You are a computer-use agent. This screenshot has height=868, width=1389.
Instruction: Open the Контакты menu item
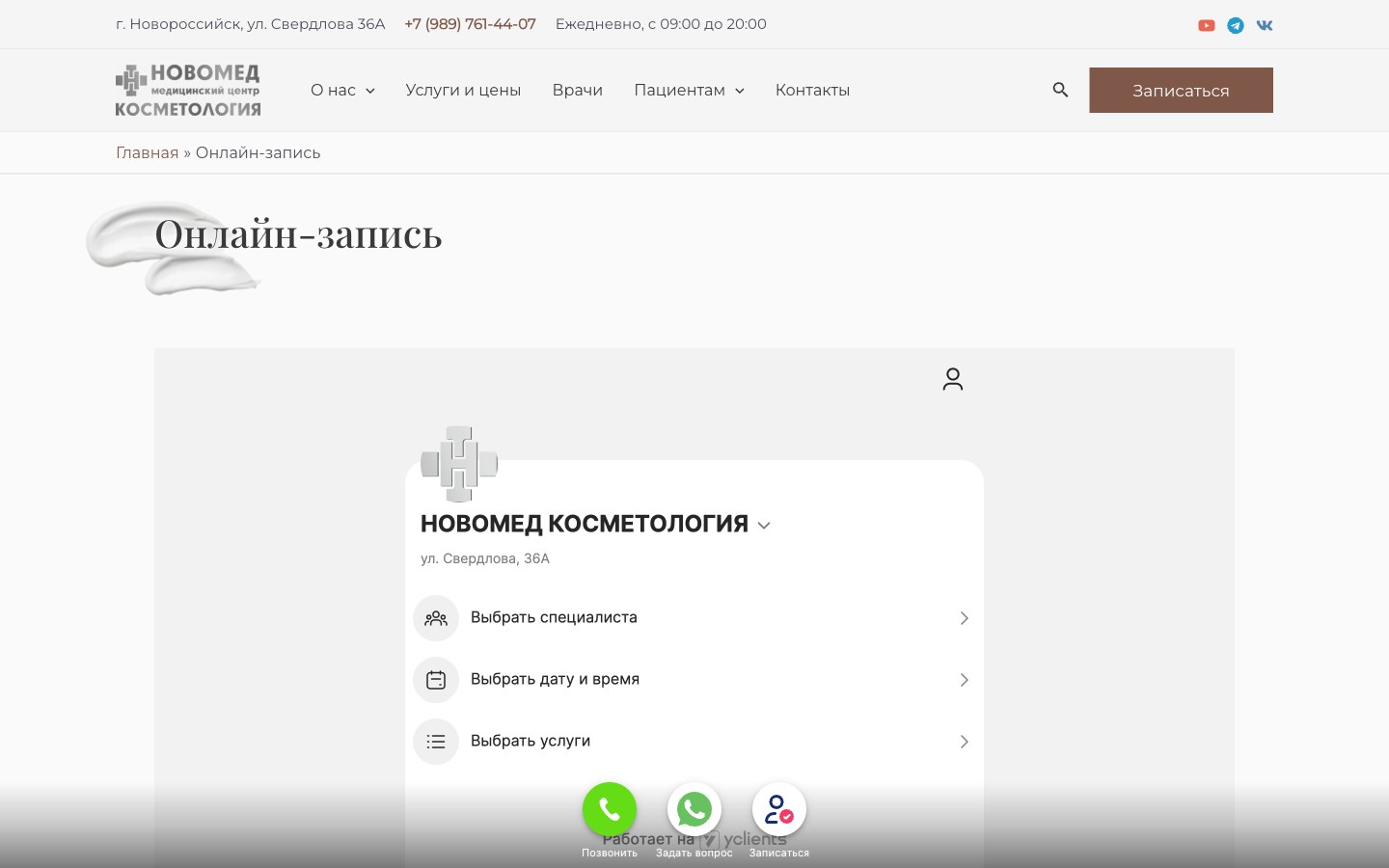tap(812, 90)
